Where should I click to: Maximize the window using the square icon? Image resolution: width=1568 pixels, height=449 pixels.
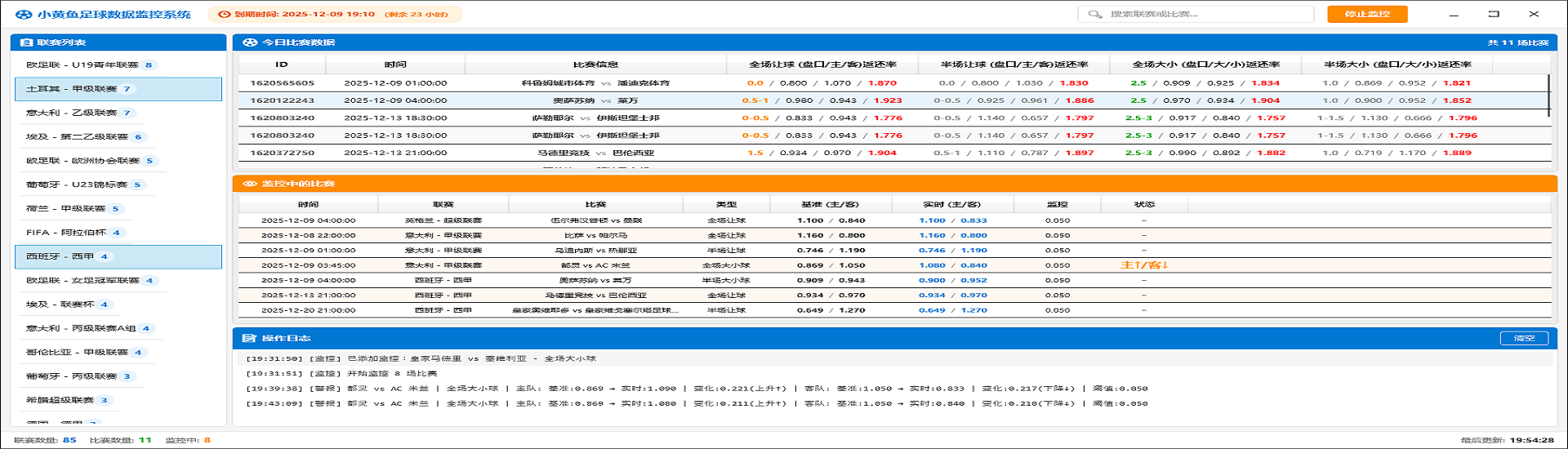(x=1494, y=14)
